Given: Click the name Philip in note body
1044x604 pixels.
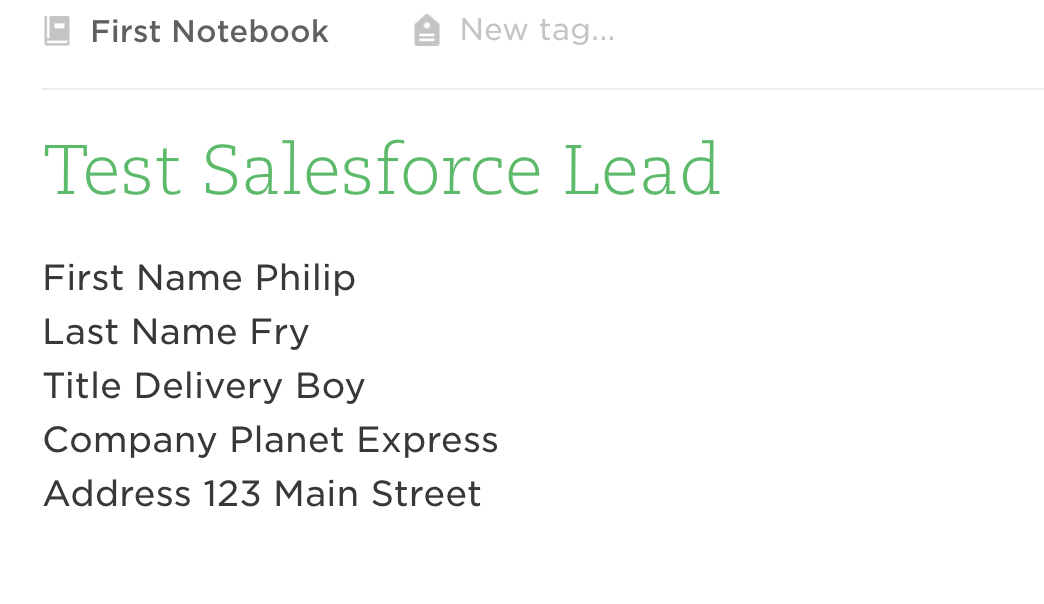Looking at the screenshot, I should pos(306,279).
